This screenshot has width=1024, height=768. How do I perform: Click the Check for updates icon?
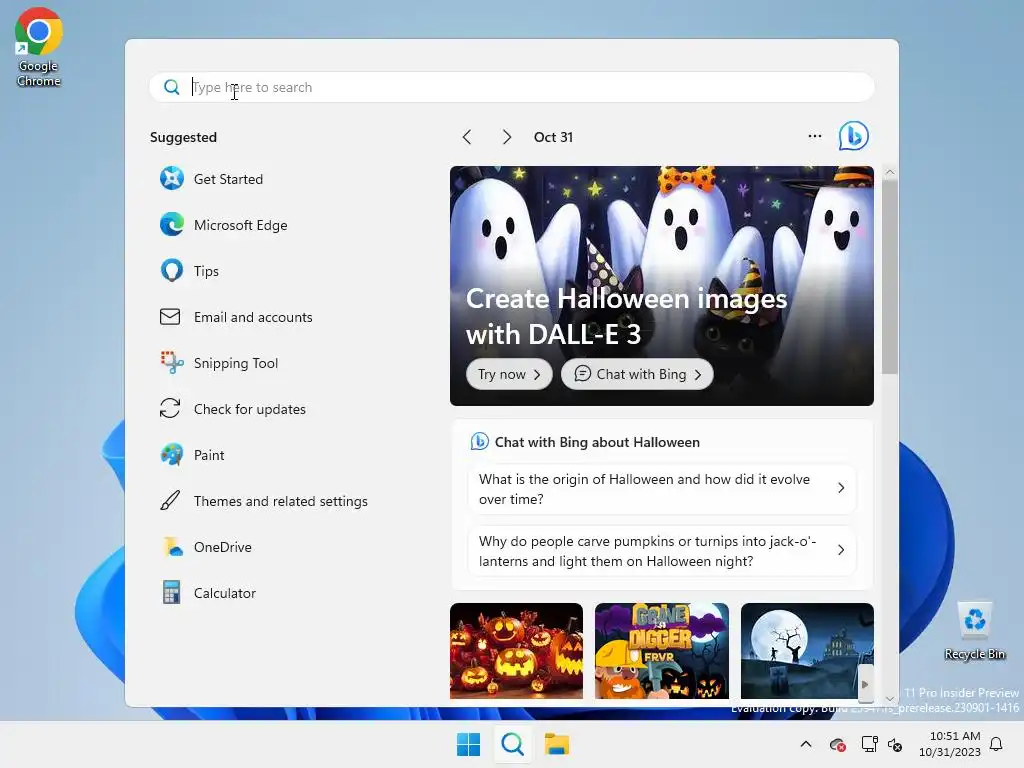coord(170,409)
